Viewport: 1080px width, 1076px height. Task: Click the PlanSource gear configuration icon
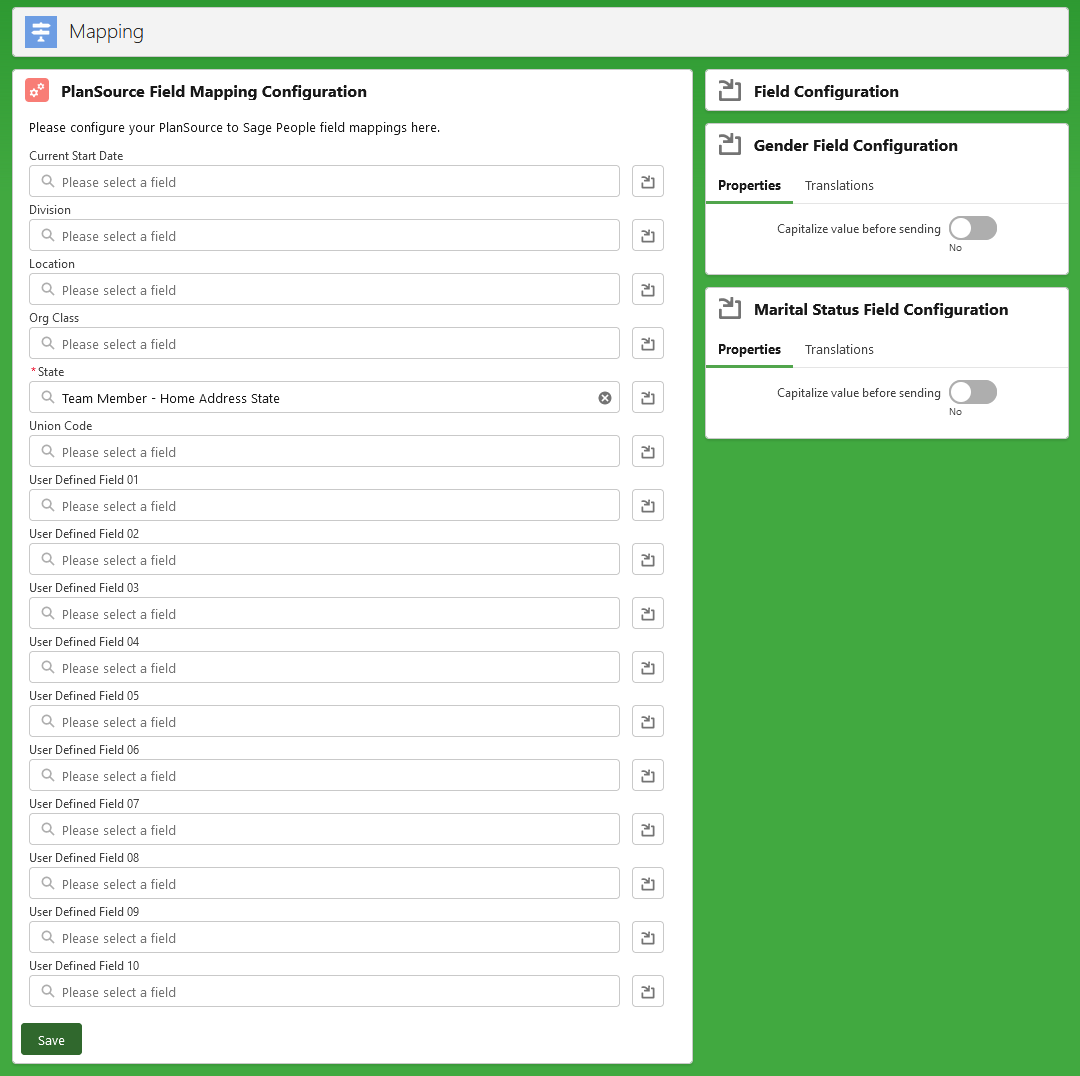coord(37,90)
